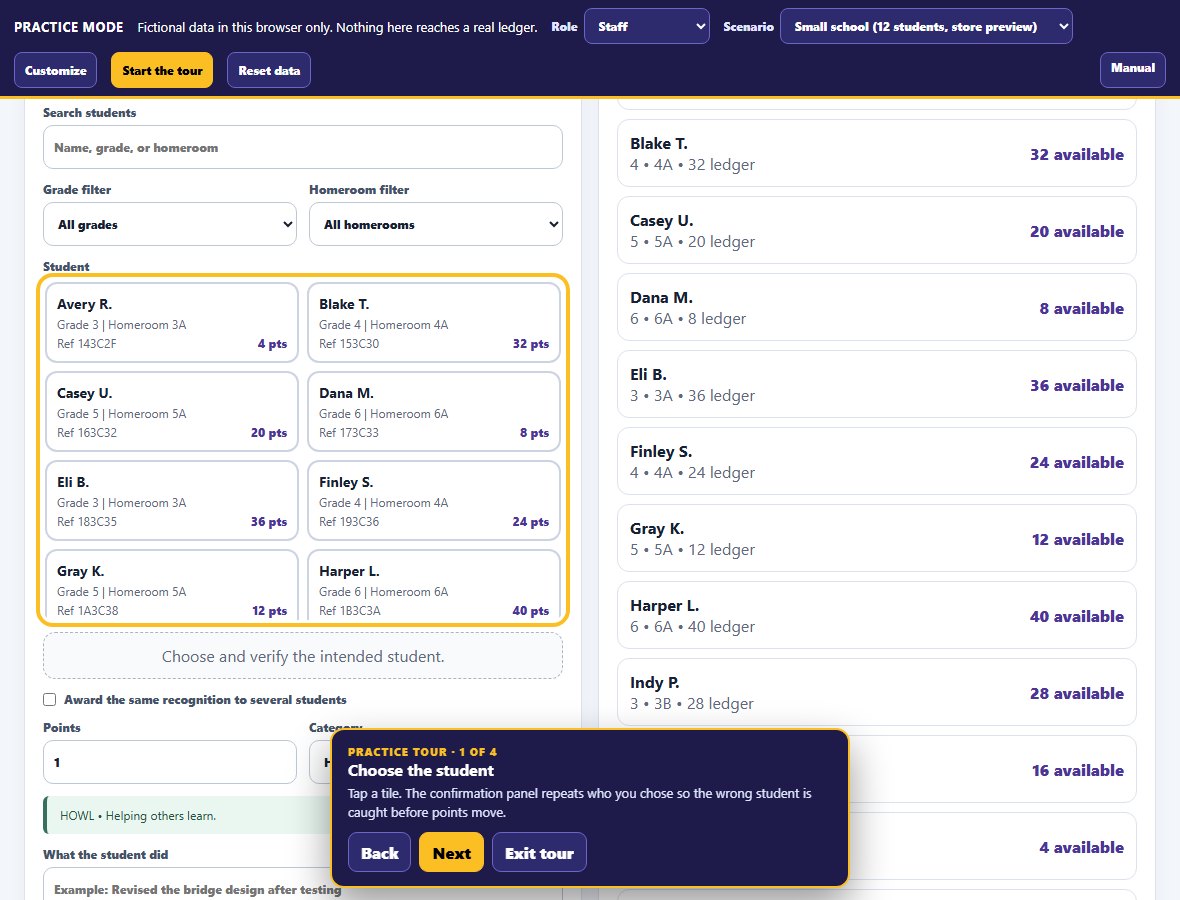
Task: Open the Manual
Action: point(1132,68)
